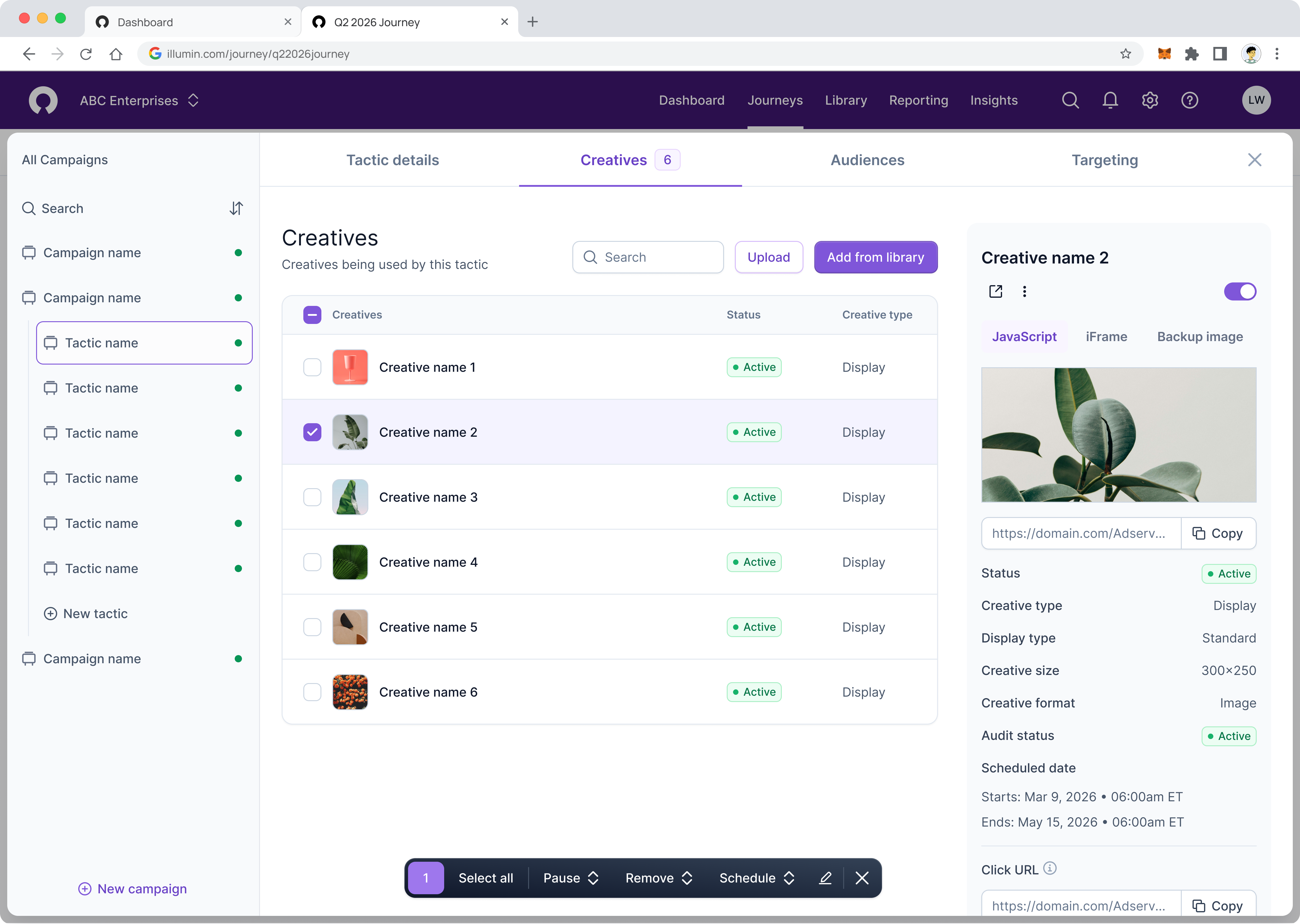The height and width of the screenshot is (924, 1300).
Task: Click the Click URL info icon
Action: coord(1050,868)
